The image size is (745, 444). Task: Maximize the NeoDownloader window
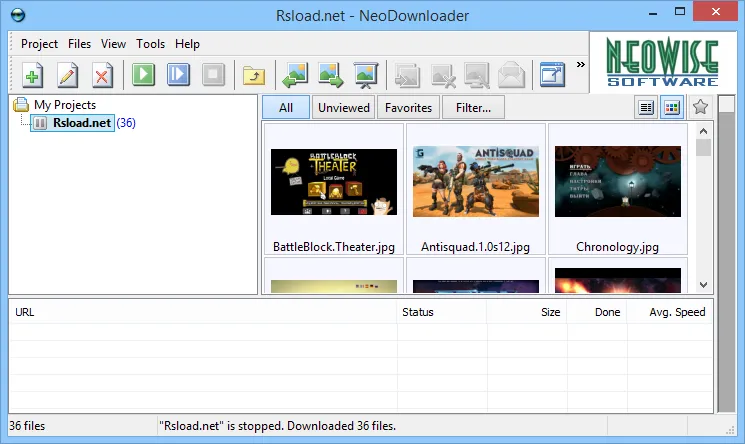pos(680,11)
